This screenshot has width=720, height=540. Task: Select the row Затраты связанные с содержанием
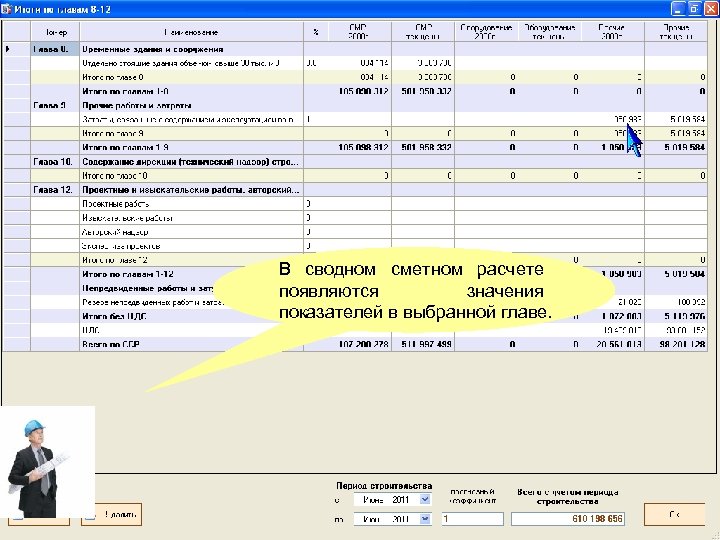pos(354,119)
